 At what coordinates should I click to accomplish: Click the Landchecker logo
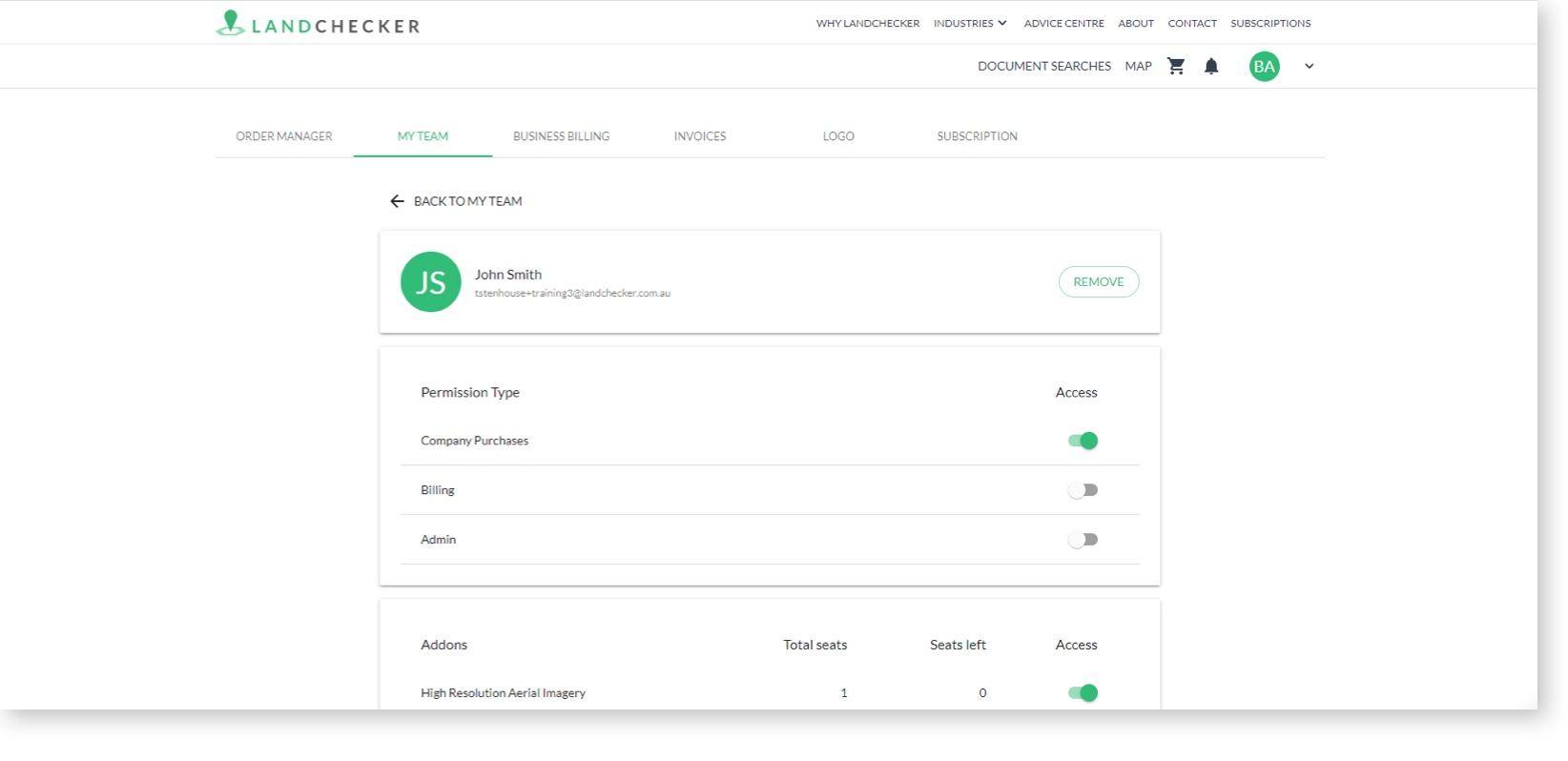318,24
